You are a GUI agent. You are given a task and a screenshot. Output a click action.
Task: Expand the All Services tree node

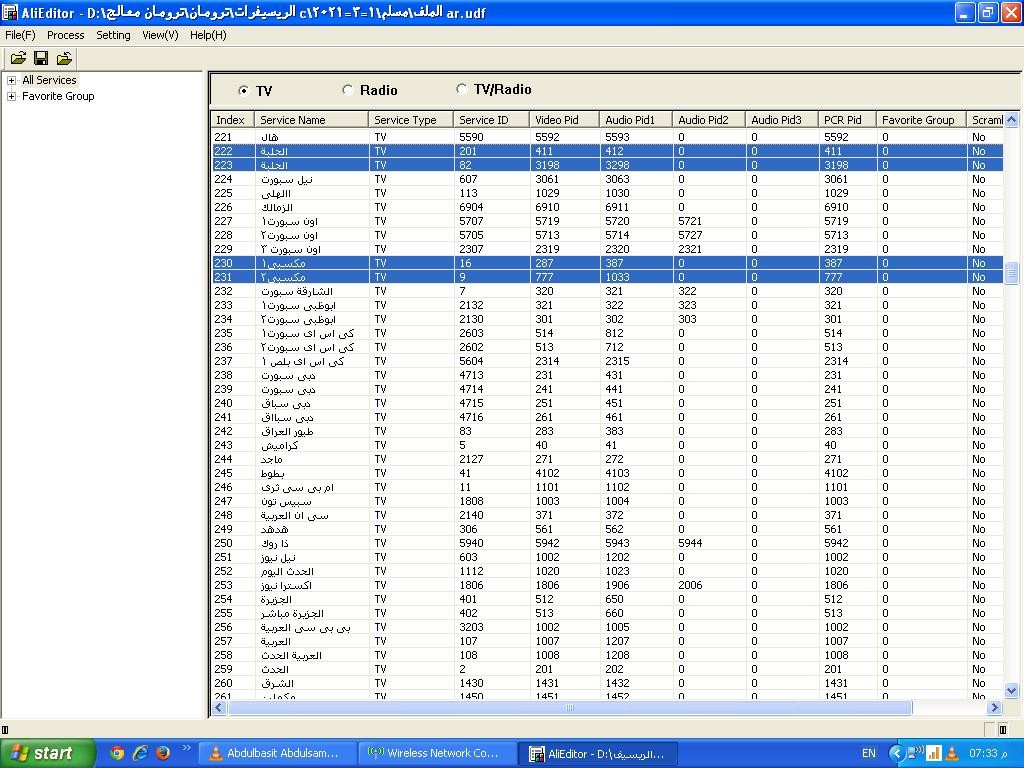tap(12, 80)
